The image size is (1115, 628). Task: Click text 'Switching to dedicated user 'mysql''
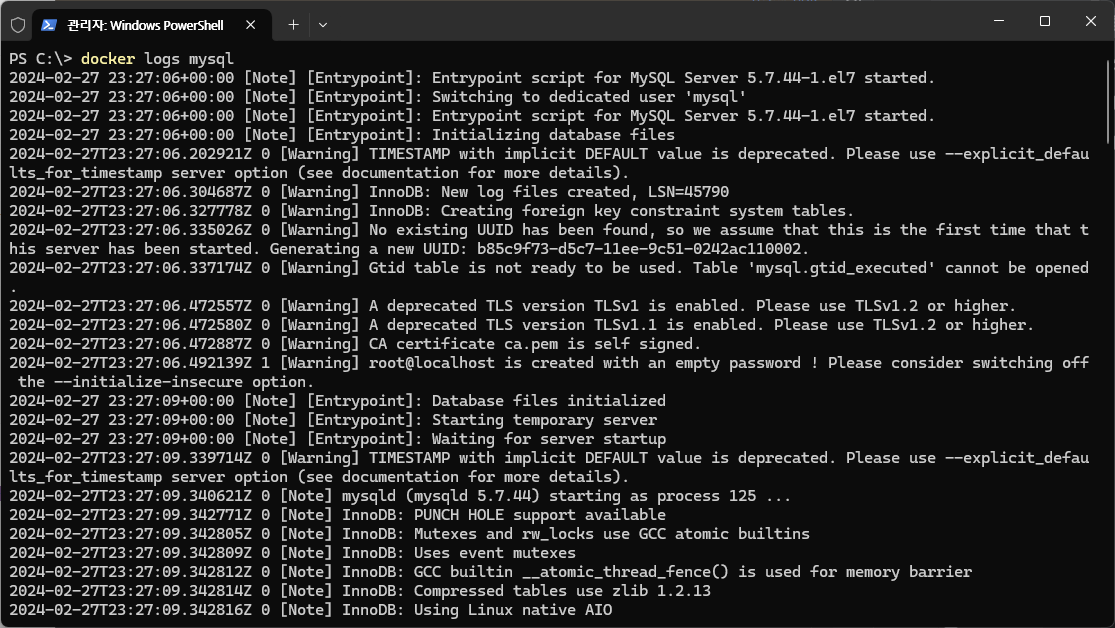[589, 97]
